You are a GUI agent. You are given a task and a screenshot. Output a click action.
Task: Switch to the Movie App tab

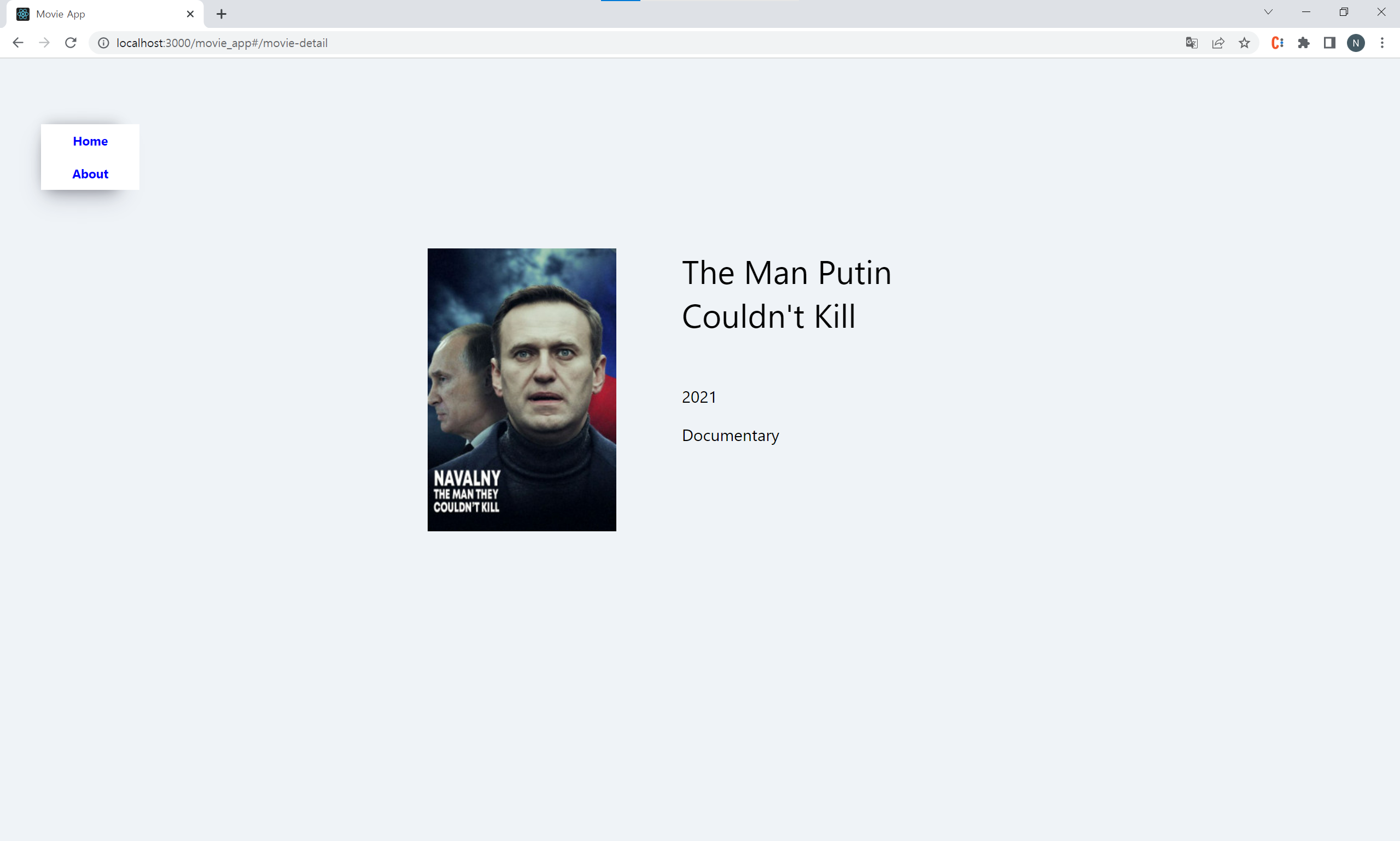91,14
